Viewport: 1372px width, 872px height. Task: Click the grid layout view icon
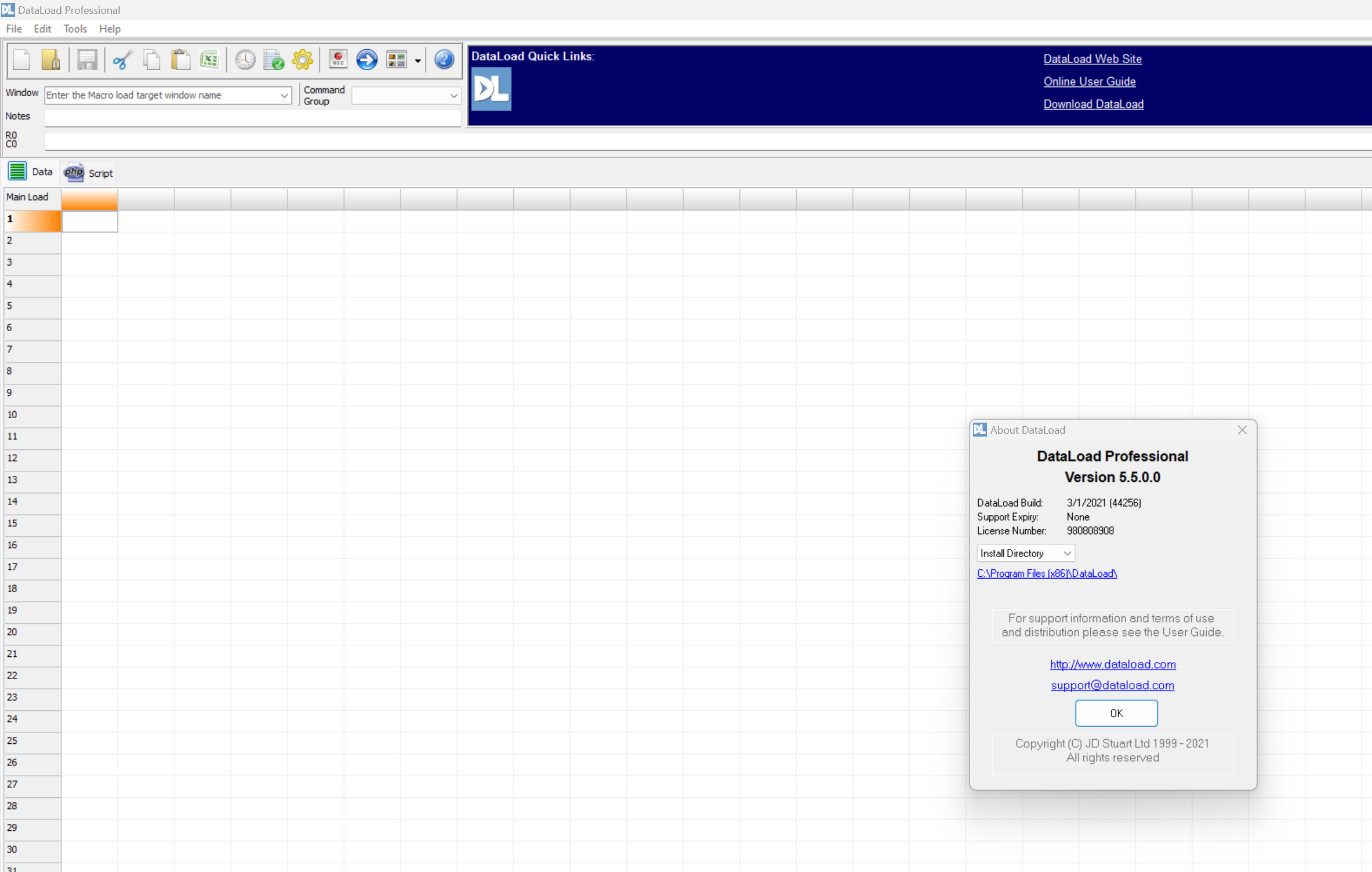click(x=397, y=60)
